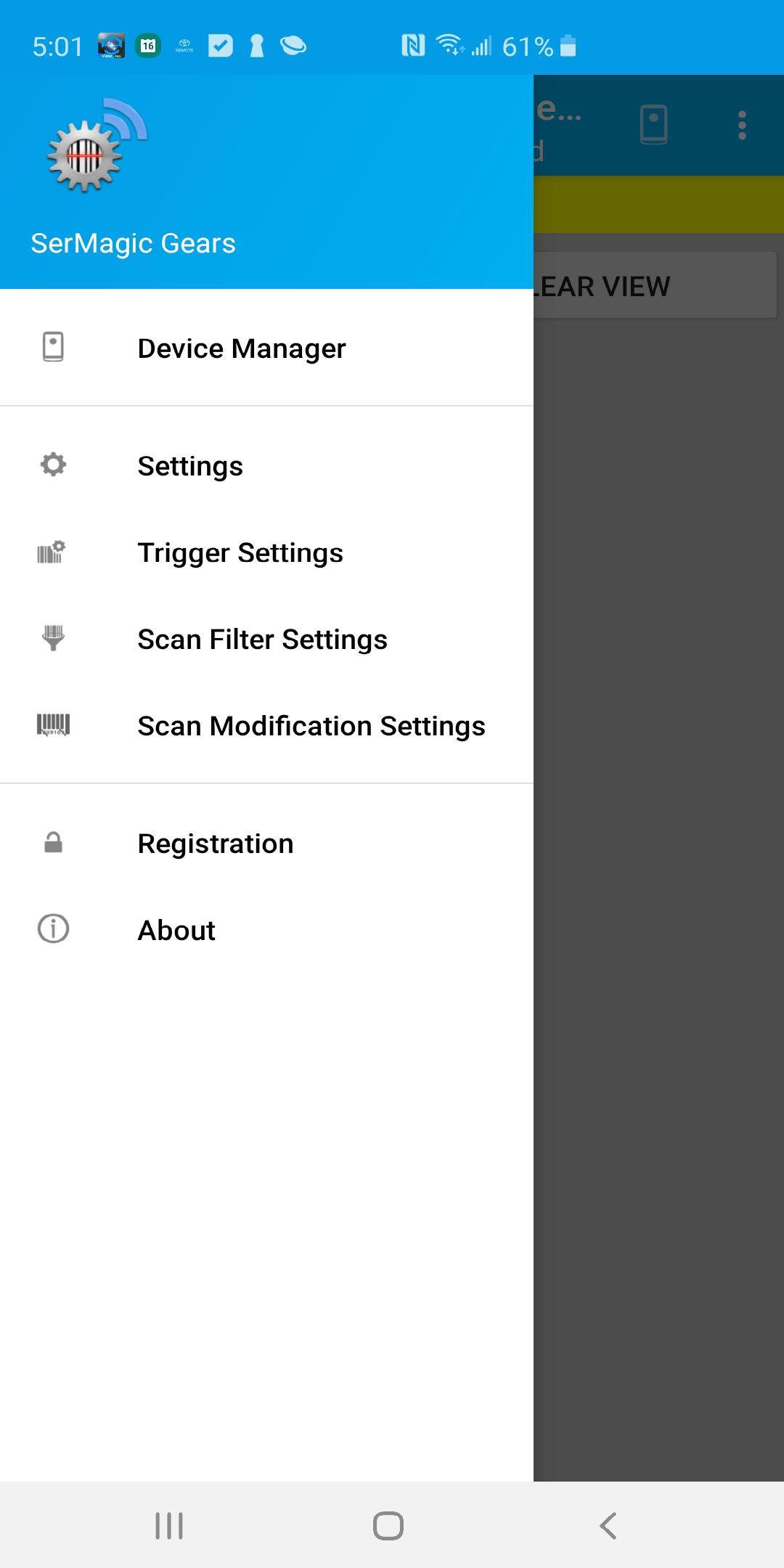Open the three-dot overflow menu

(x=741, y=125)
